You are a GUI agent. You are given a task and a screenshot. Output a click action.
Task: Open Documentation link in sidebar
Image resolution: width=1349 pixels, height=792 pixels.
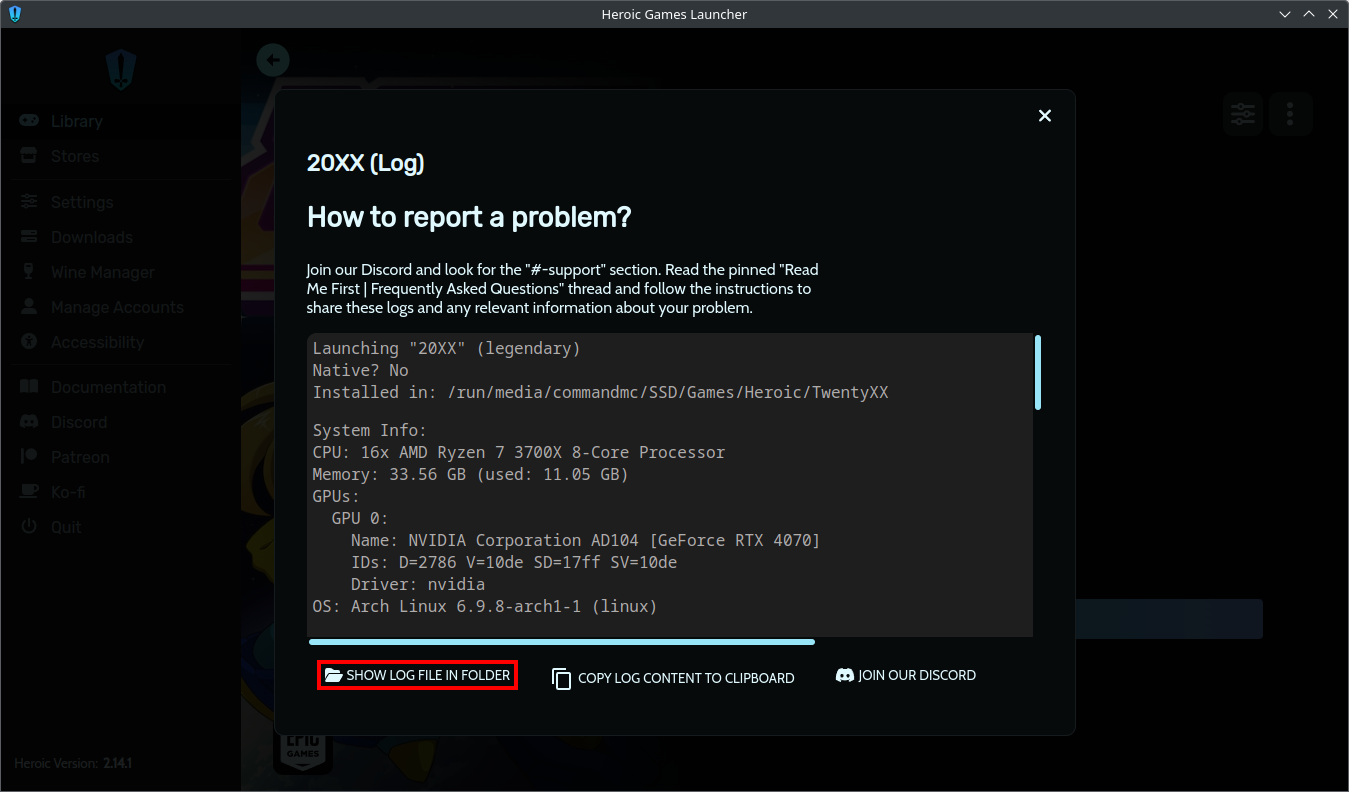(120, 387)
